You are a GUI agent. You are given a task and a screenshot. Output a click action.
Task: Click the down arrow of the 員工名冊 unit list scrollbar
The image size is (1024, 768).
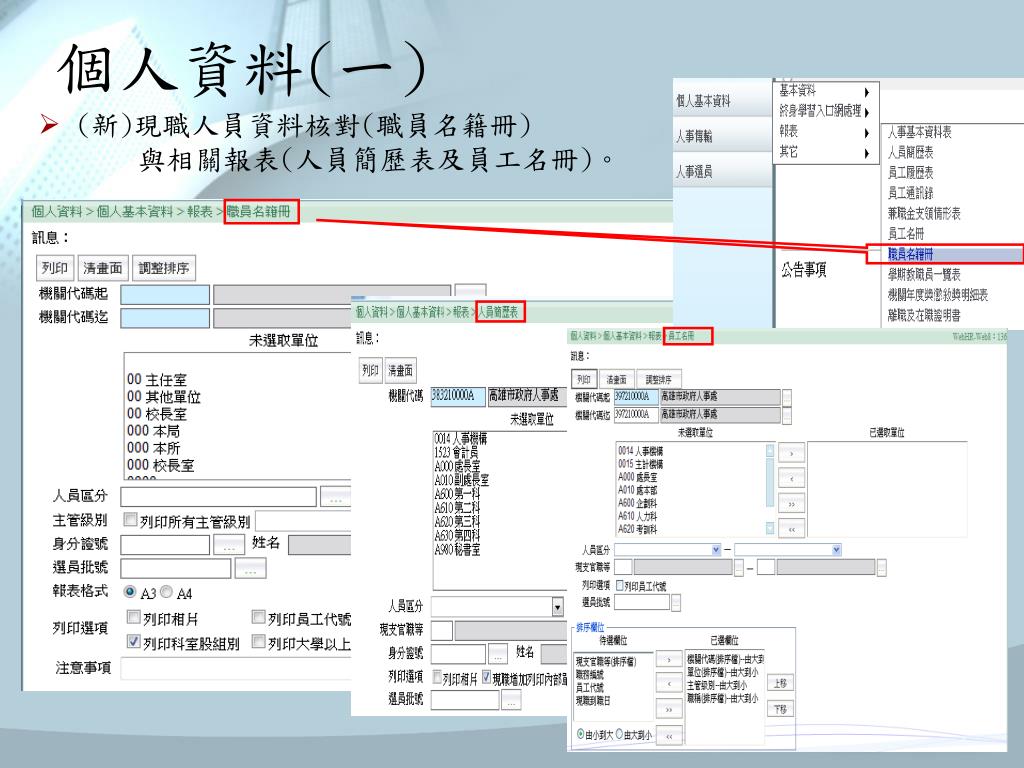pos(770,528)
